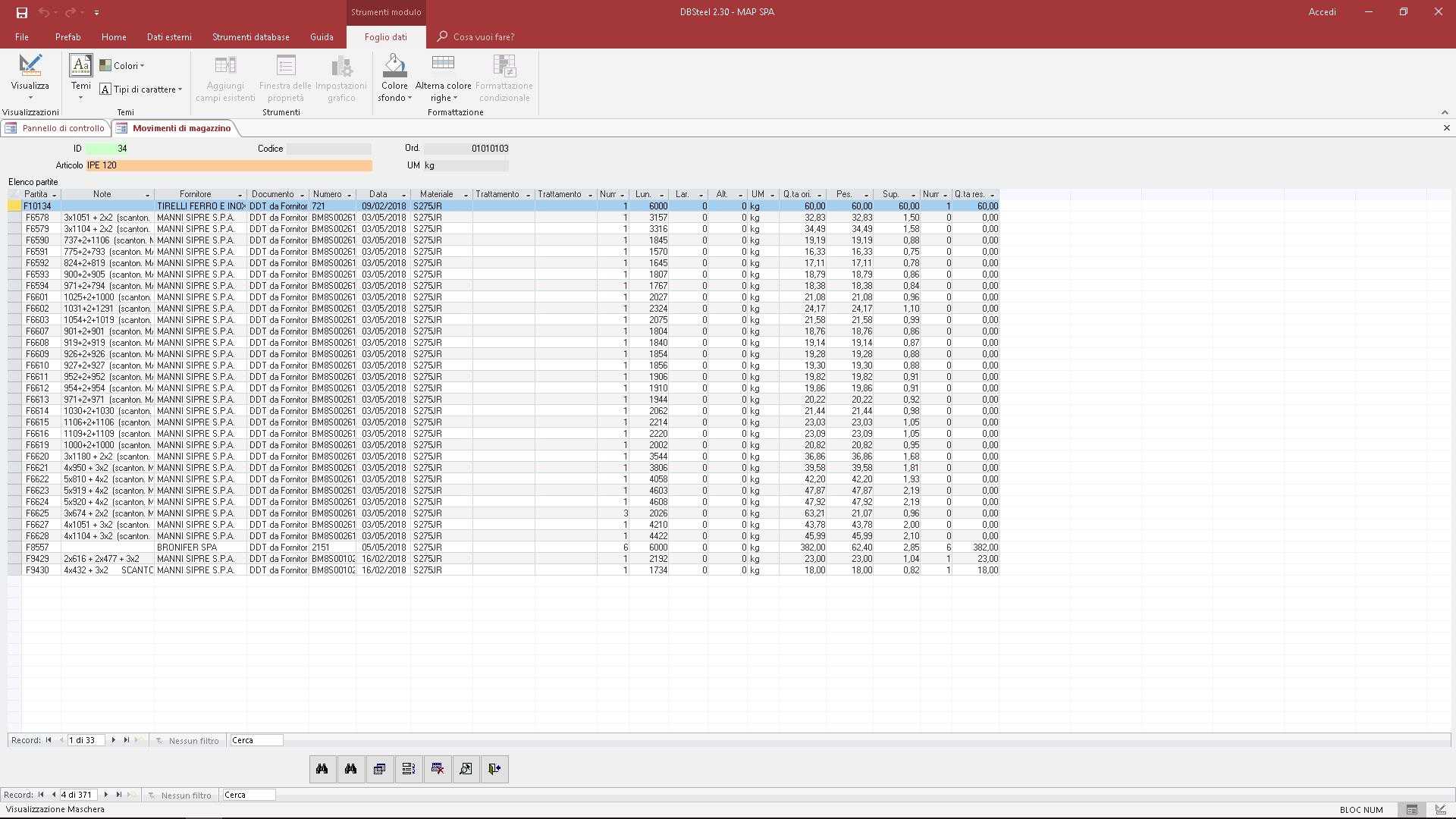Screen dimensions: 1456x819
Task: Click the Save icon in quick access toolbar
Action: [x=21, y=12]
